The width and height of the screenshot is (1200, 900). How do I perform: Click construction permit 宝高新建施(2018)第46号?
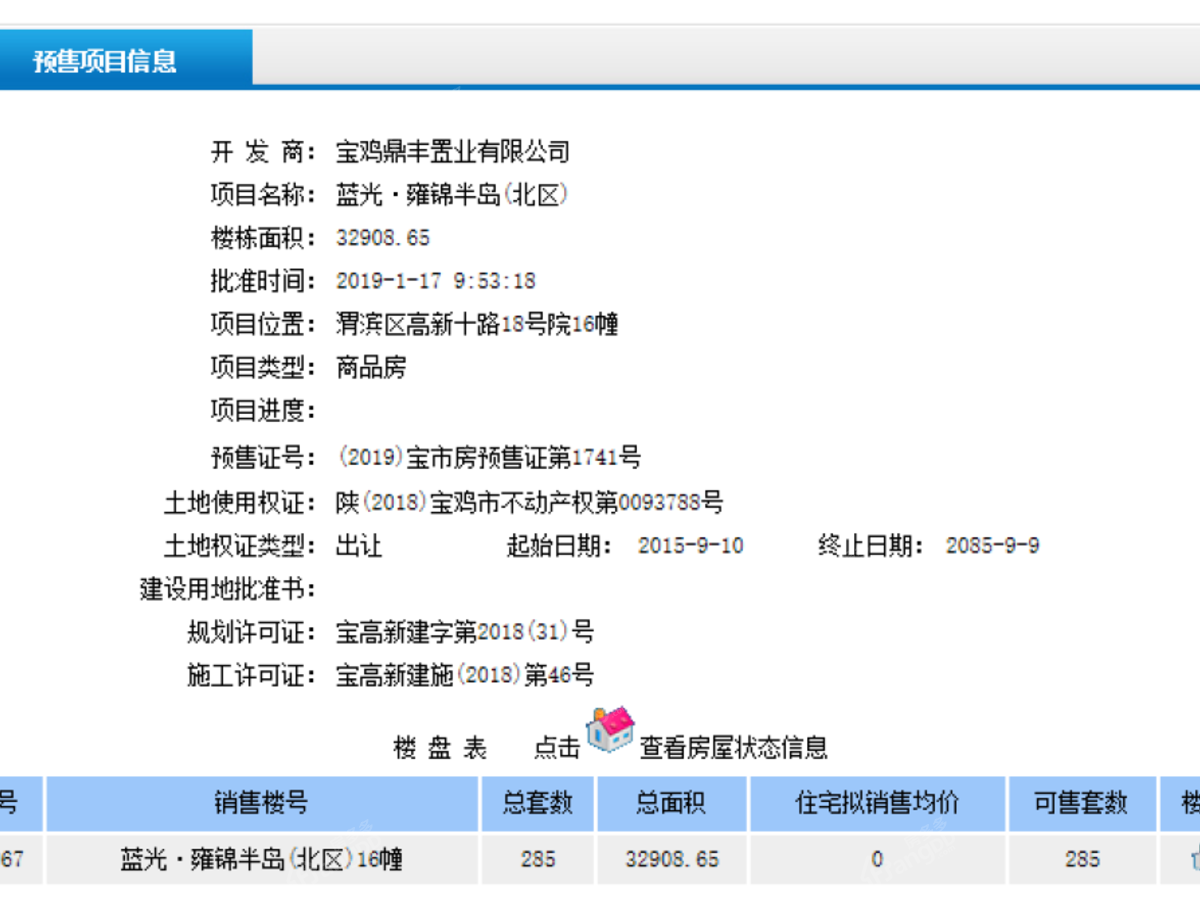coord(465,675)
